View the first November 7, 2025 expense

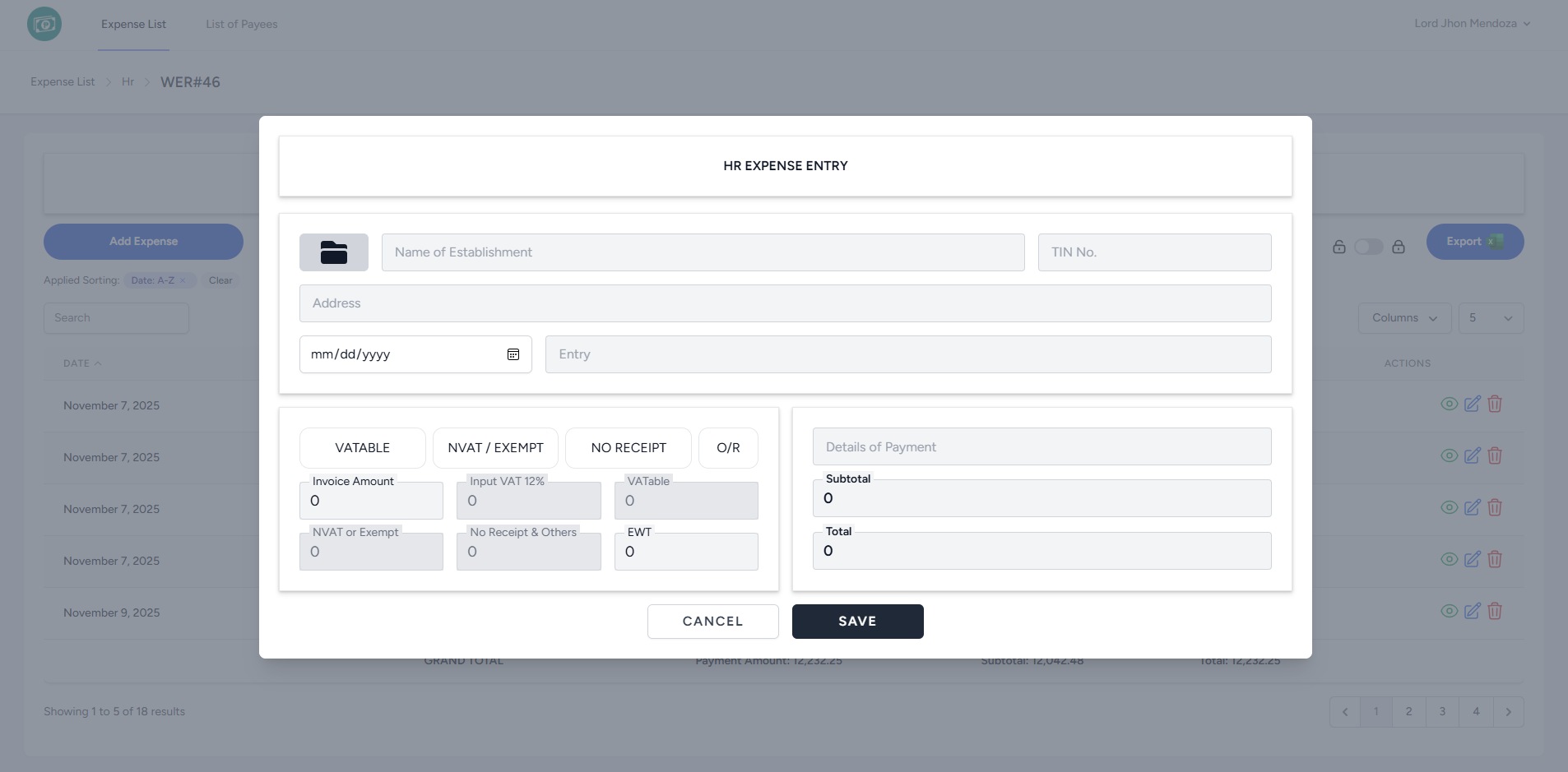(x=1450, y=404)
